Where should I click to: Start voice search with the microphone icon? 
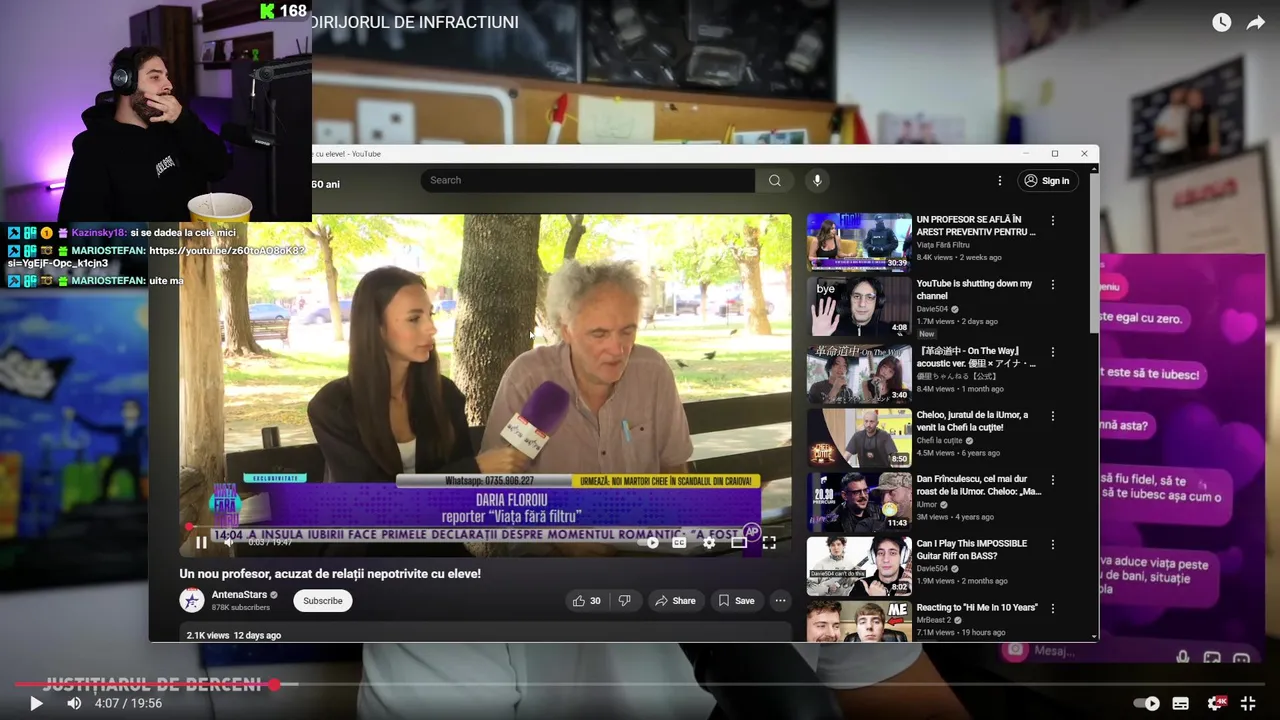[817, 180]
